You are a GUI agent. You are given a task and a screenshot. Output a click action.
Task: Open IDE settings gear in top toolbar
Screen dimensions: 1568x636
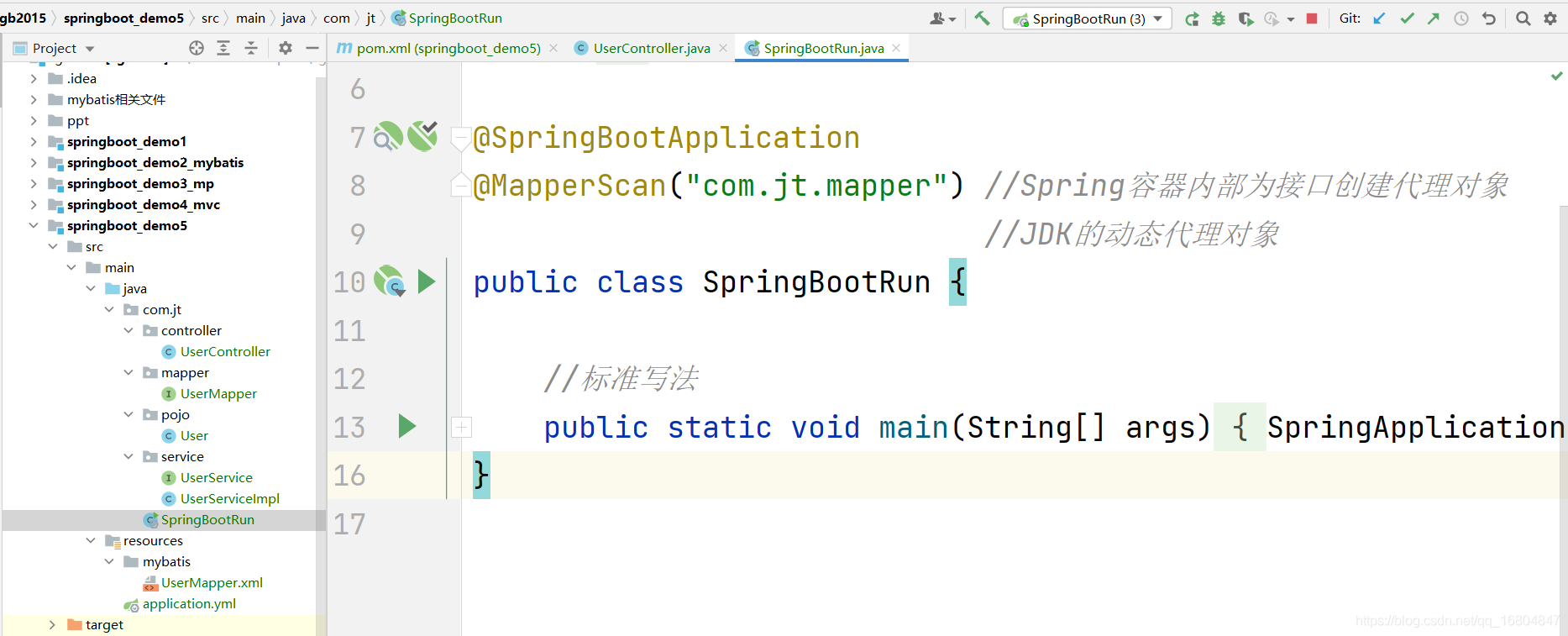pos(1550,18)
